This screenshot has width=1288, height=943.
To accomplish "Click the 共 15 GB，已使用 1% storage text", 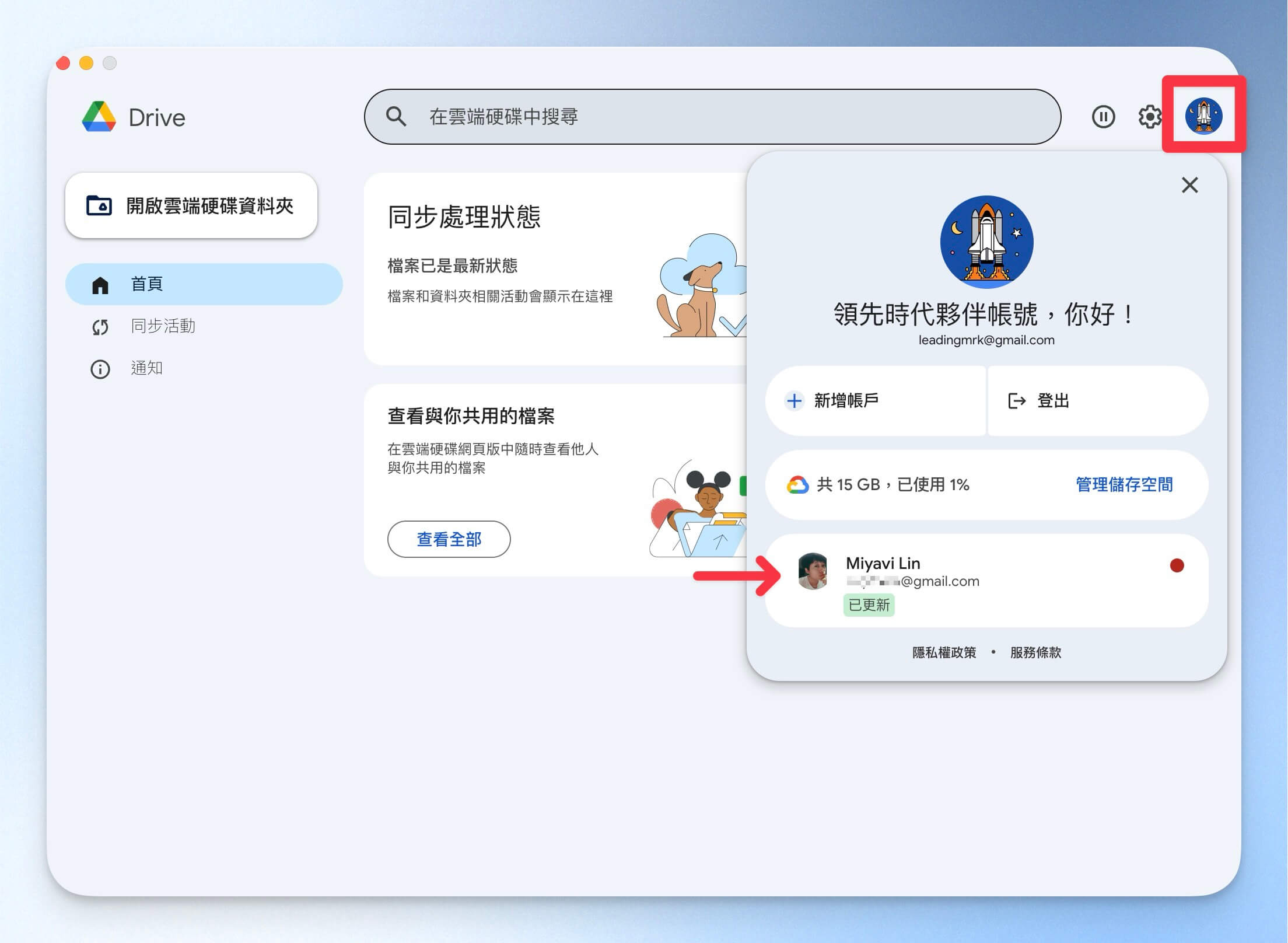I will click(x=893, y=484).
